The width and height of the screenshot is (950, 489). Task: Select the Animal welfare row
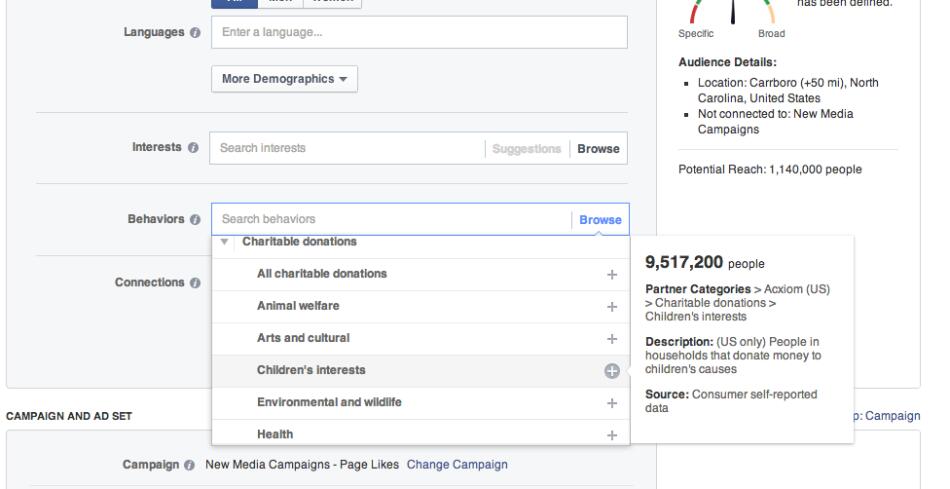(420, 307)
